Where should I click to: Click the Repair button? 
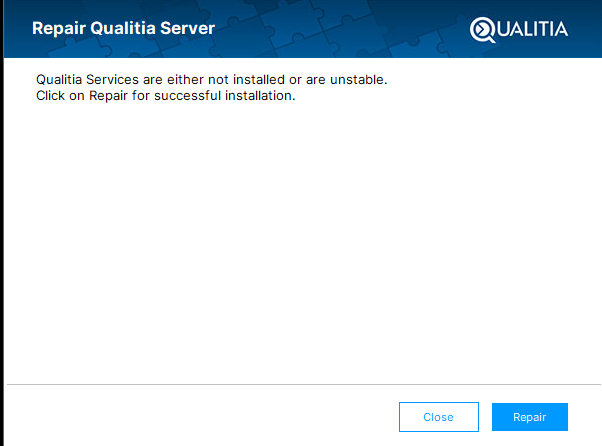pos(529,417)
